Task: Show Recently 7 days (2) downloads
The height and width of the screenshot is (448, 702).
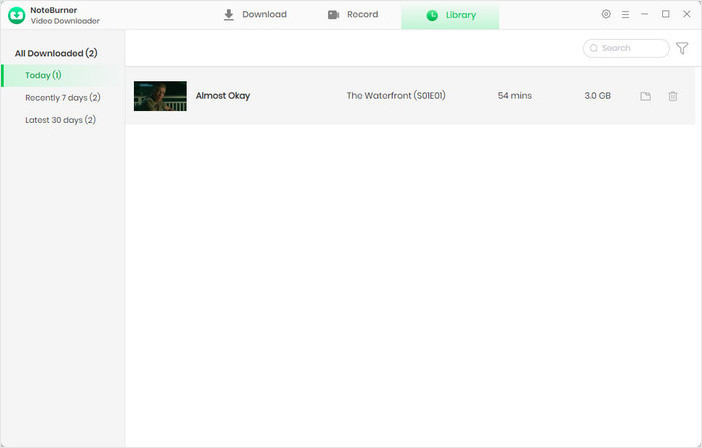Action: [62, 98]
